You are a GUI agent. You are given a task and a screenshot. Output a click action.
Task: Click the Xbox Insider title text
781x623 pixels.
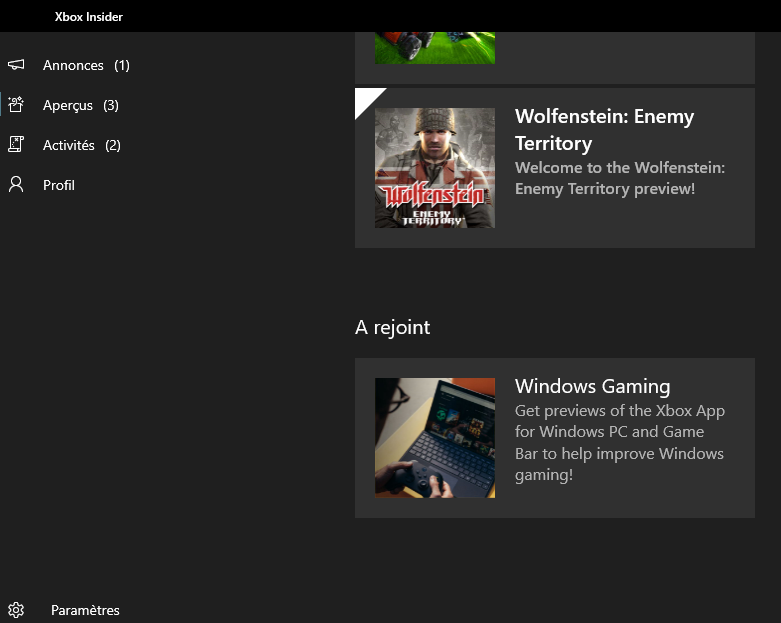(x=89, y=16)
